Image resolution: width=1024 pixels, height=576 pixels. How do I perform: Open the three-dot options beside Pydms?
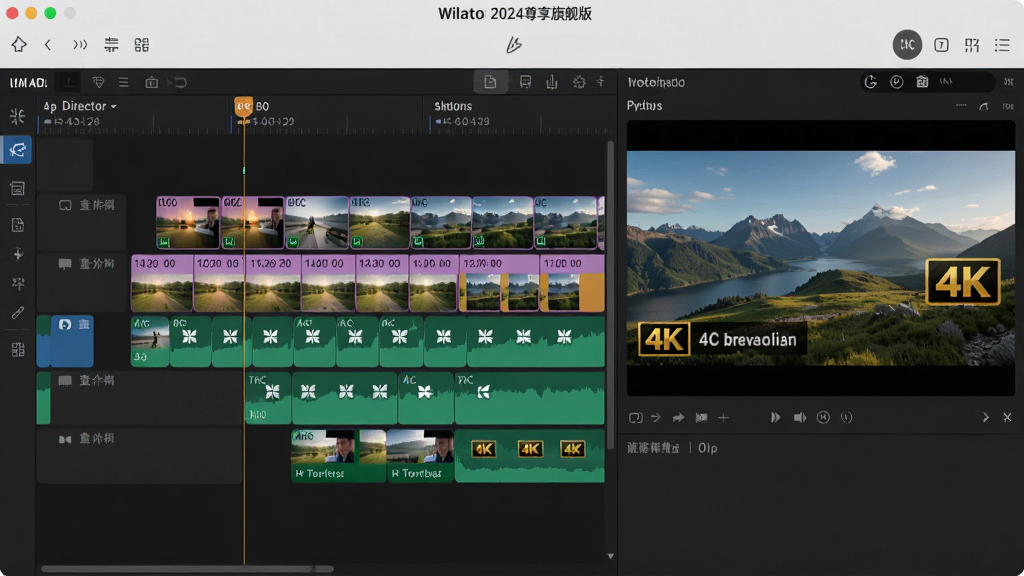click(961, 105)
